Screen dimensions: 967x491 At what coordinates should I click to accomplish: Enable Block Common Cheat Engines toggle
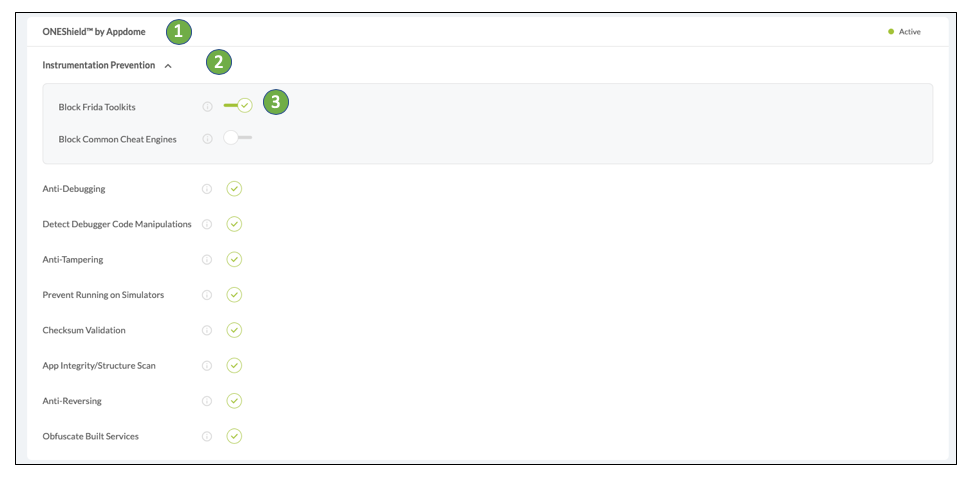(x=237, y=138)
